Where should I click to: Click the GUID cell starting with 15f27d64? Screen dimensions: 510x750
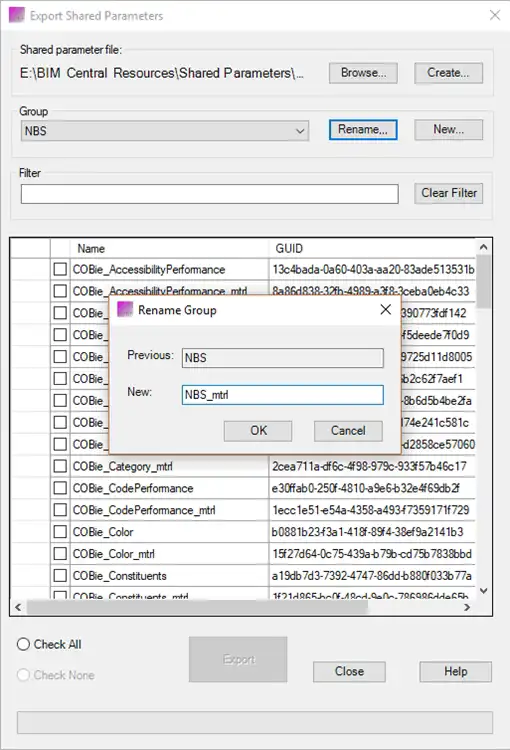click(x=372, y=554)
